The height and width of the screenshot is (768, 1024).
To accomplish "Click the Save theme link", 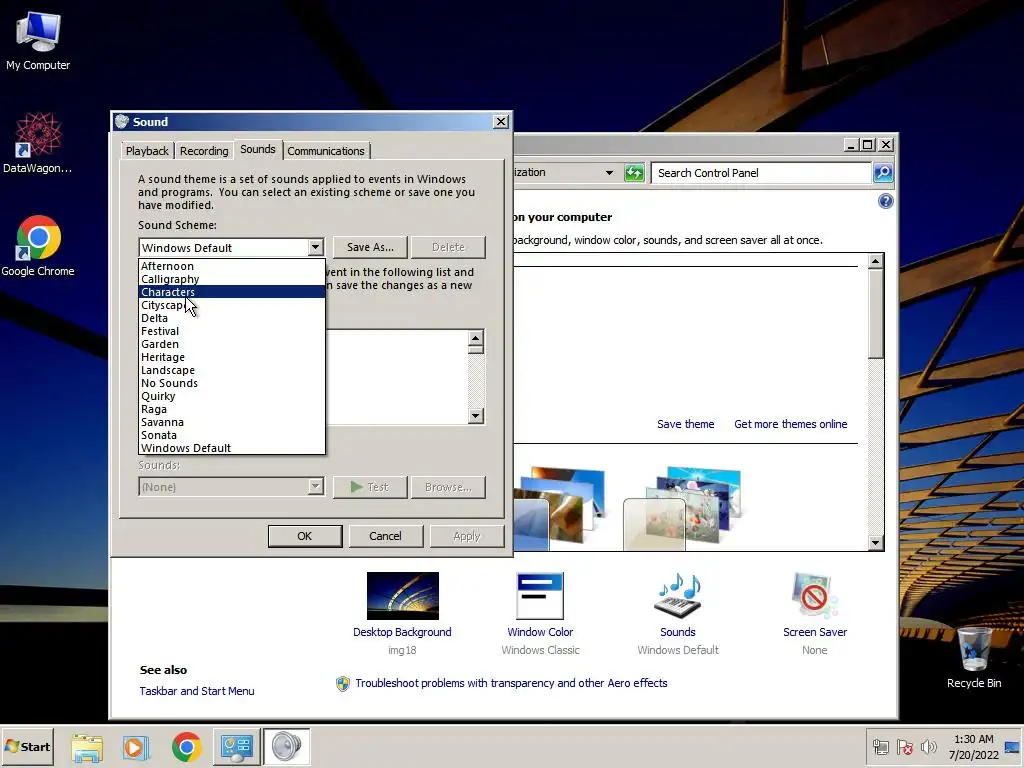I will tap(685, 424).
